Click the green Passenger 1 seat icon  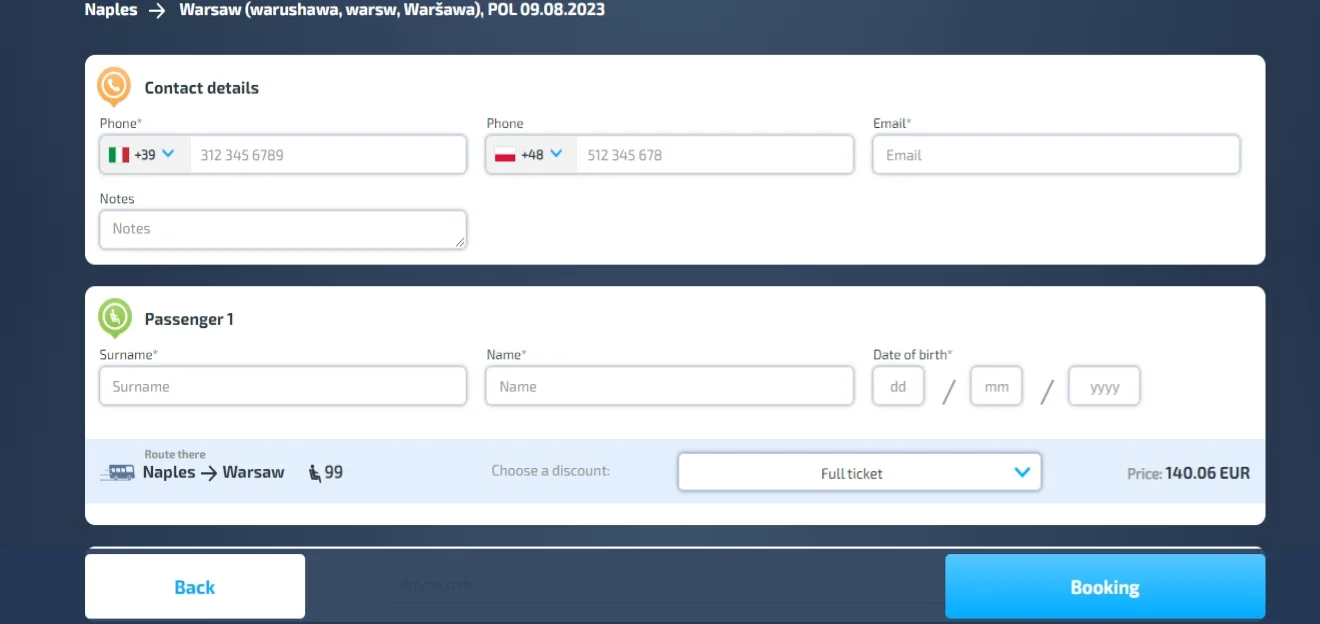point(114,317)
